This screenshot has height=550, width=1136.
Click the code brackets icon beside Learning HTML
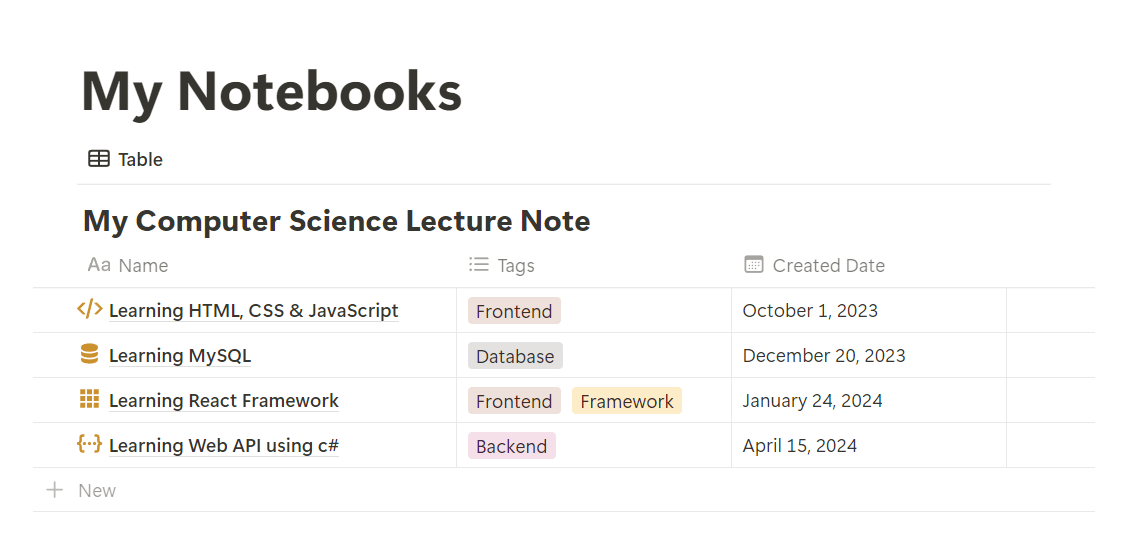90,310
